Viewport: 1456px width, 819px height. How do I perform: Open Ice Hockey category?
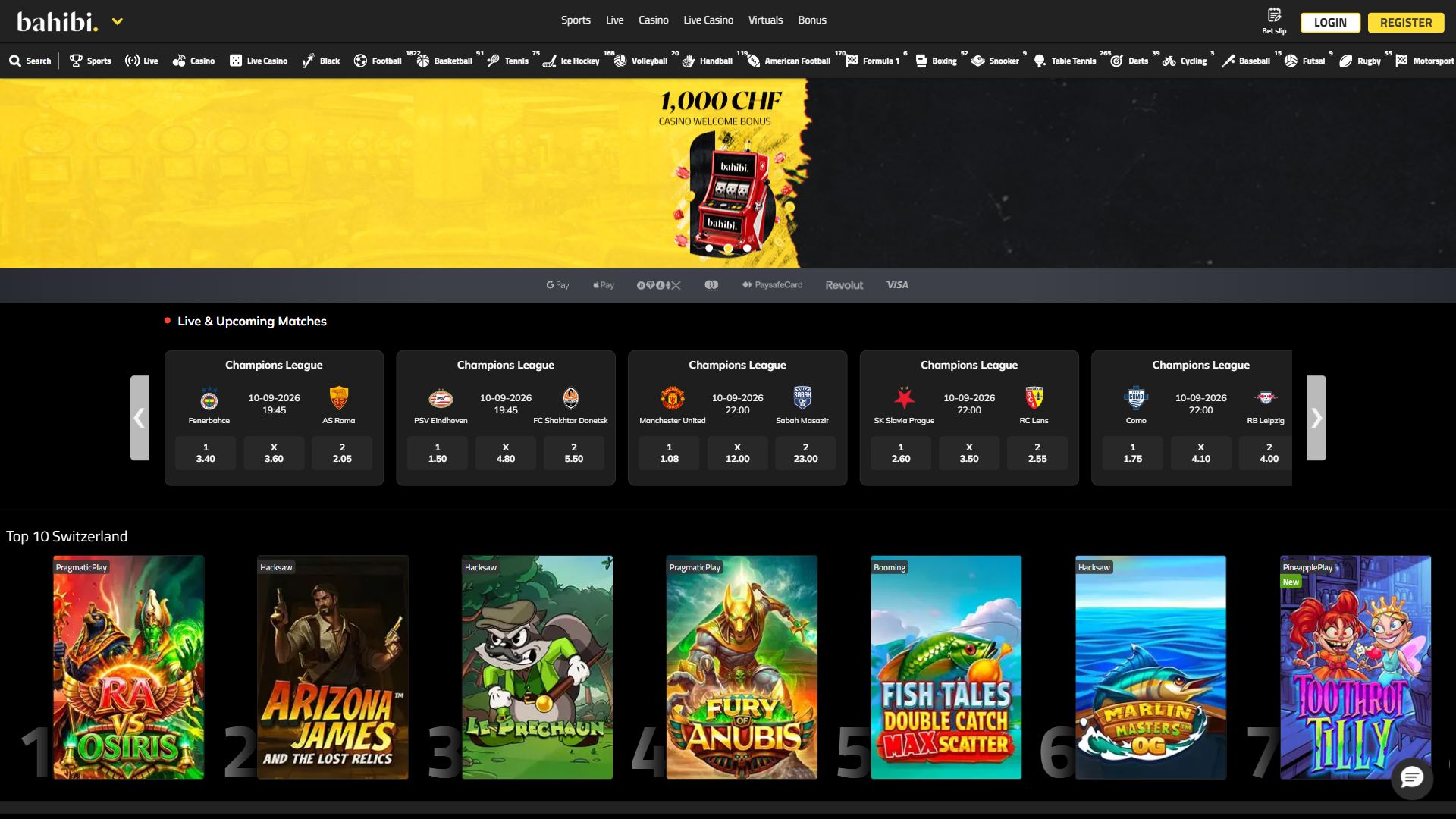coord(571,61)
